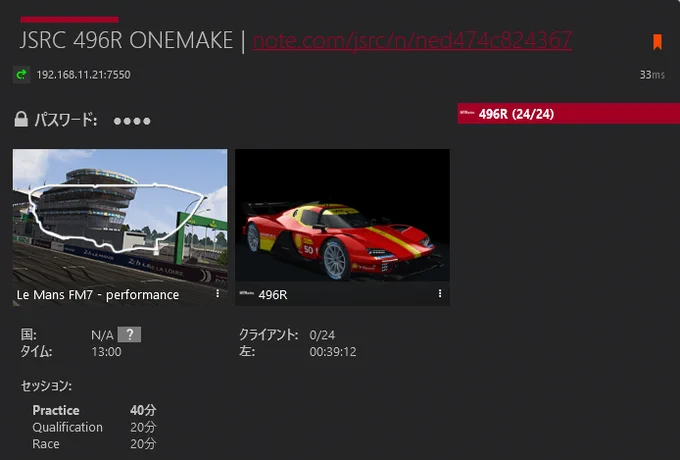Click the brand badge in the 496R (24/24) bar

(467, 112)
